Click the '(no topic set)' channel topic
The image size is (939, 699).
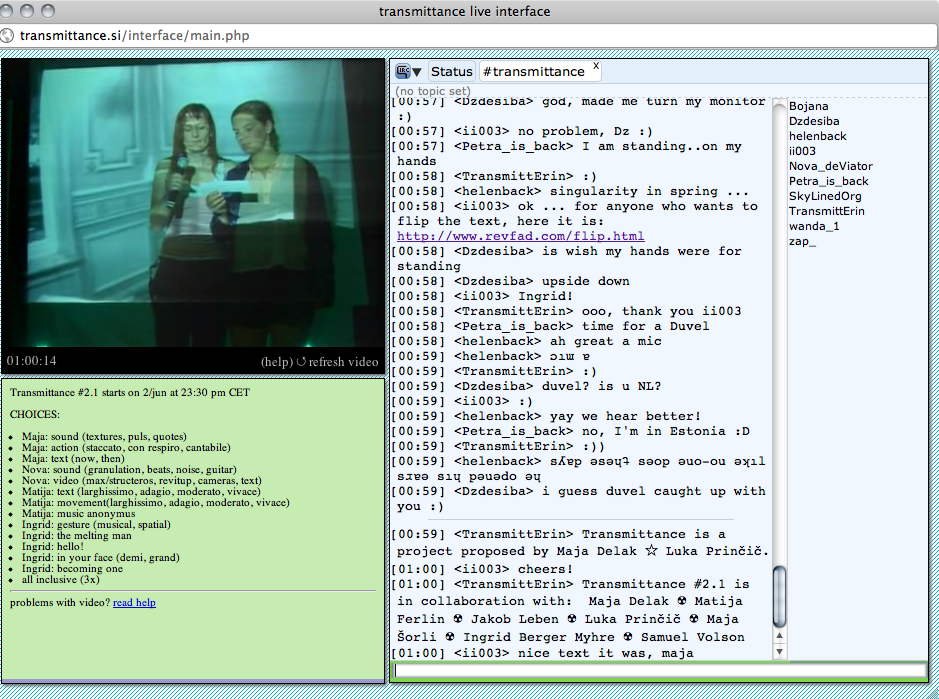click(433, 90)
